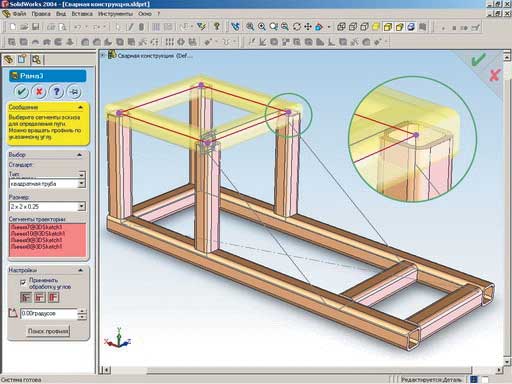The width and height of the screenshot is (512, 384).
Task: Expand the Сварная конструкция flyout tree
Action: (x=103, y=55)
